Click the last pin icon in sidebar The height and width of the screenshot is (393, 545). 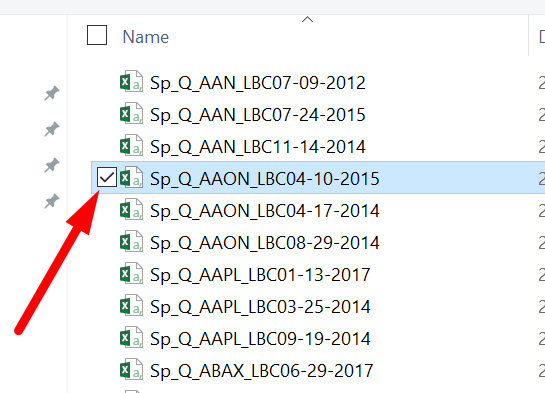pos(52,201)
